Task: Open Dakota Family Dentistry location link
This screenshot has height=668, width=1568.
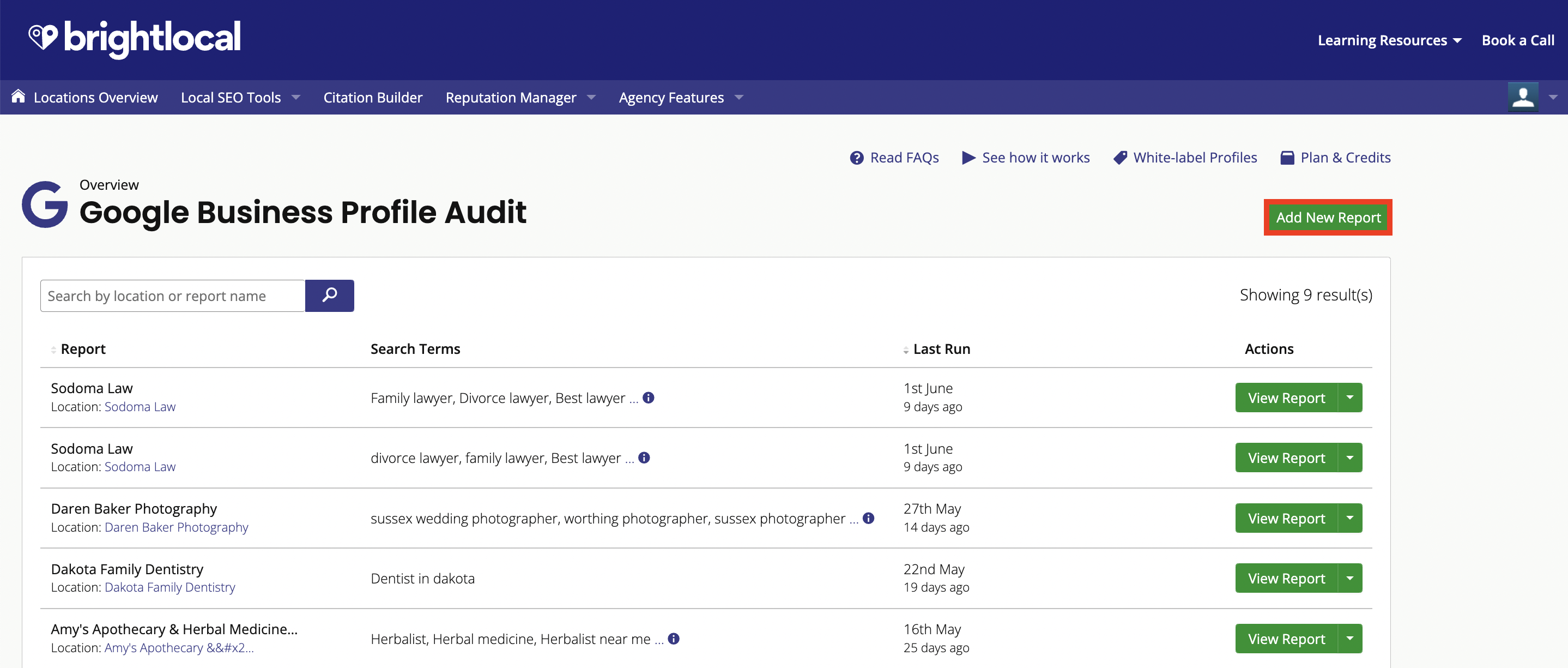Action: (x=170, y=588)
